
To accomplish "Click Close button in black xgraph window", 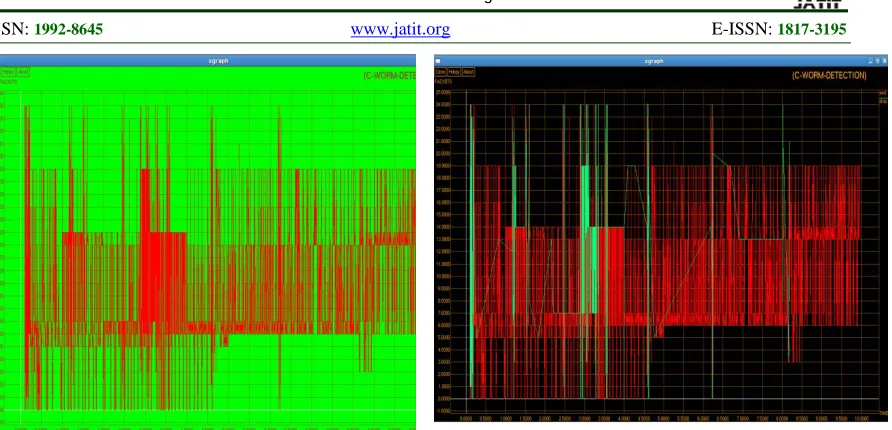I will (440, 72).
